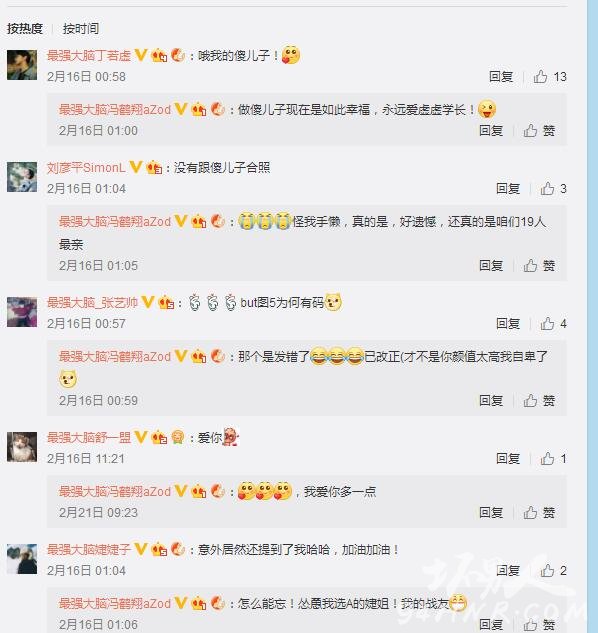The height and width of the screenshot is (633, 598).
Task: Switch to 按时间 sorting tab
Action: click(81, 29)
